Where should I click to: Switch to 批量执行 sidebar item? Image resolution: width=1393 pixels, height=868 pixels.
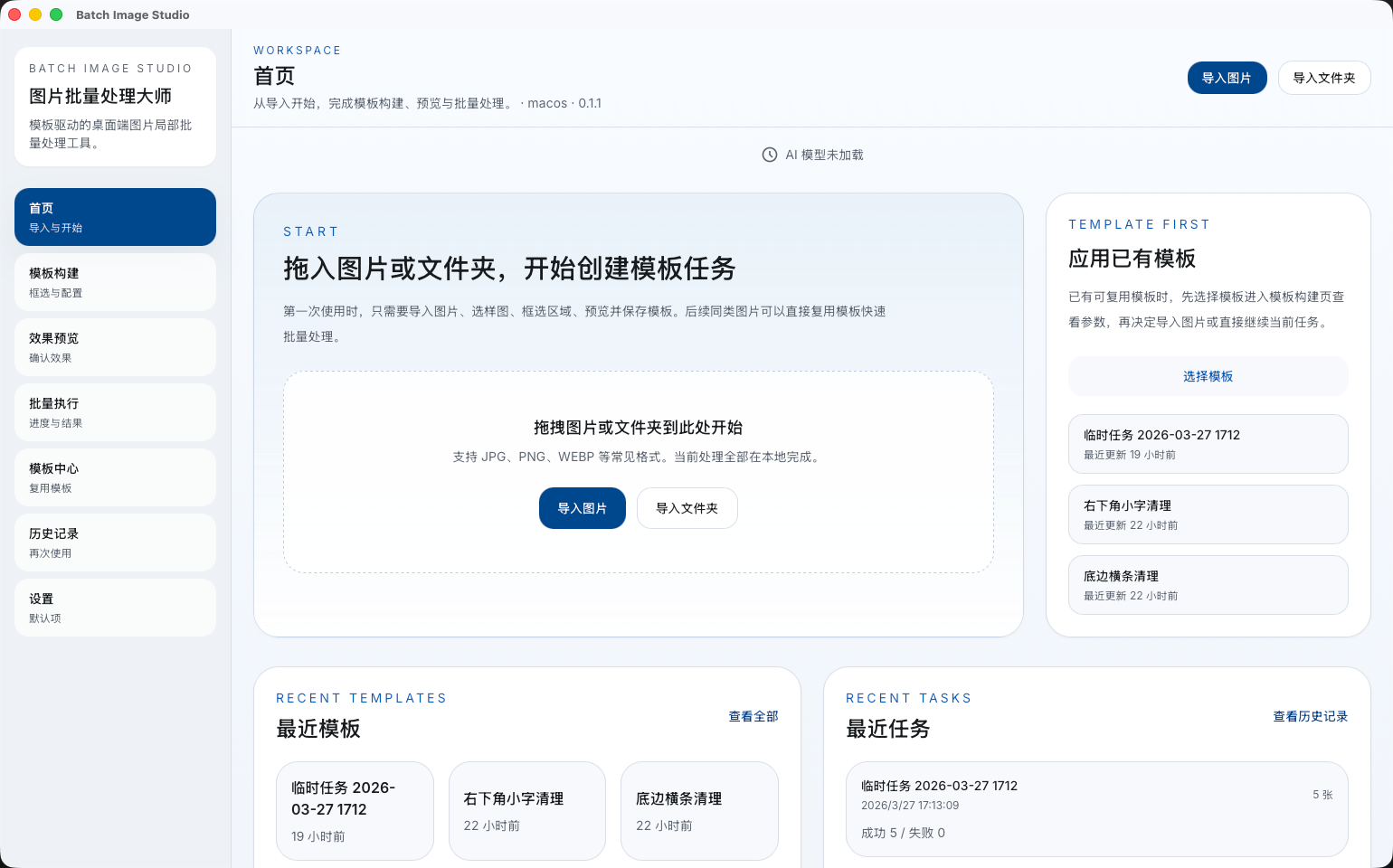[x=115, y=412]
